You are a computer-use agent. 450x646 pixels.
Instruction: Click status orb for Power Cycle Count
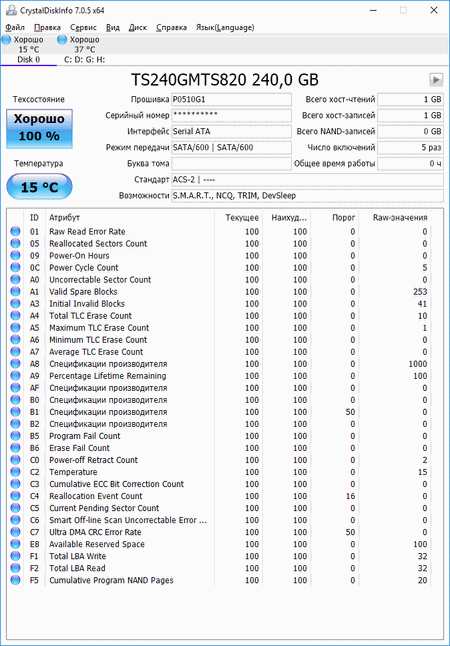pyautogui.click(x=15, y=267)
